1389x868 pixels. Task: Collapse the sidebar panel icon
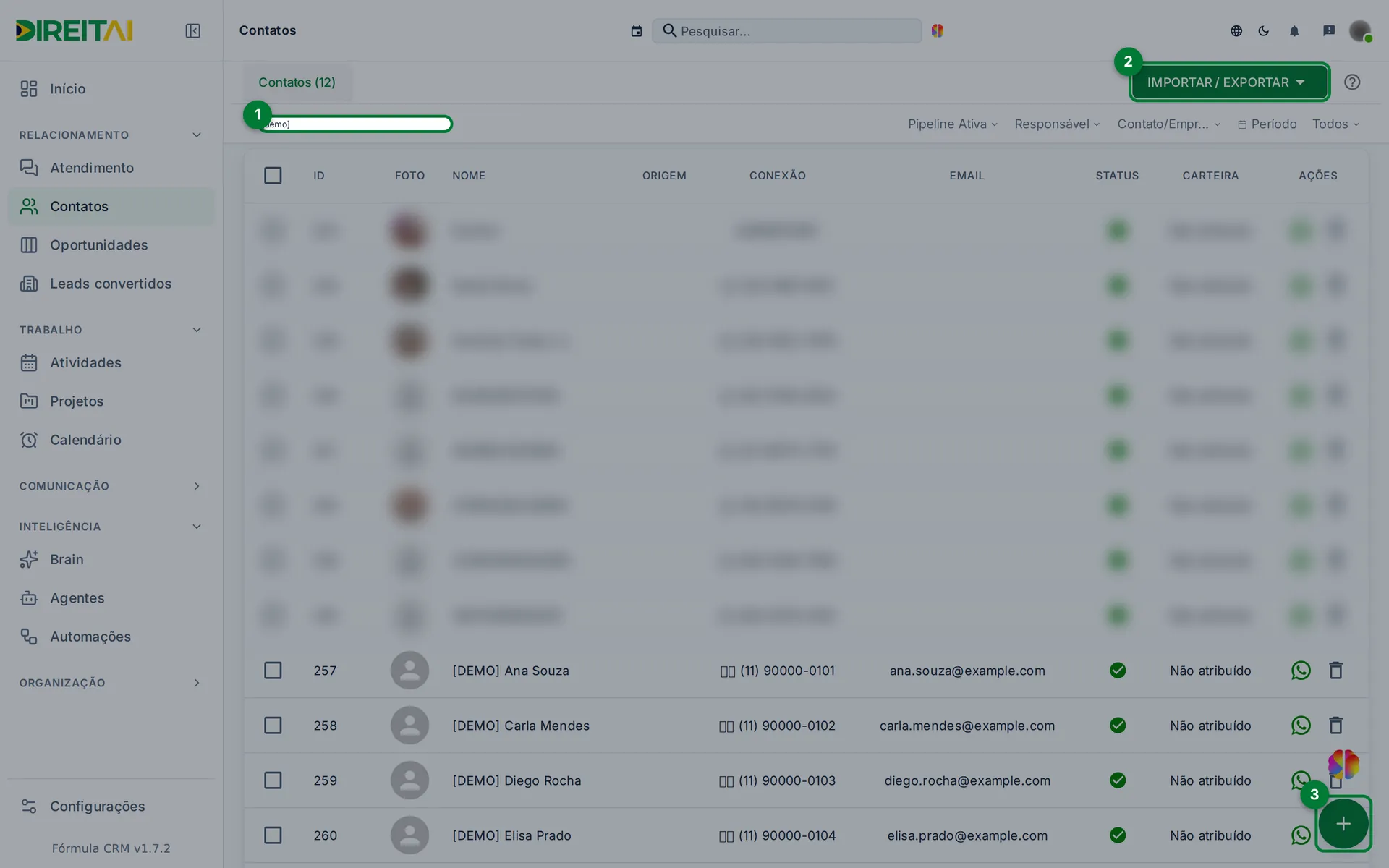point(192,30)
